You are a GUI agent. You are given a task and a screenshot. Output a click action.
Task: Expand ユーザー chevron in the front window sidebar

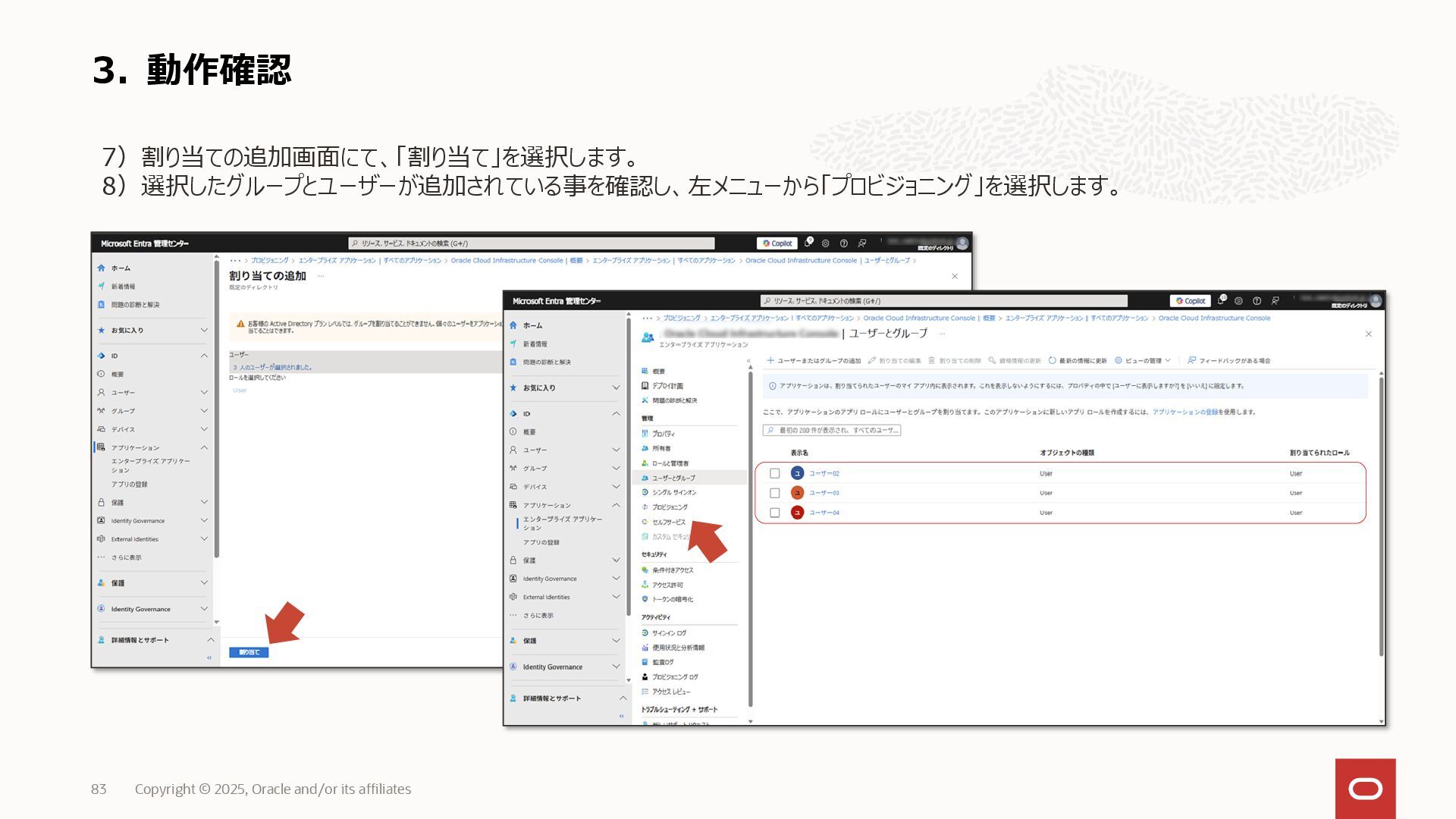click(x=616, y=450)
